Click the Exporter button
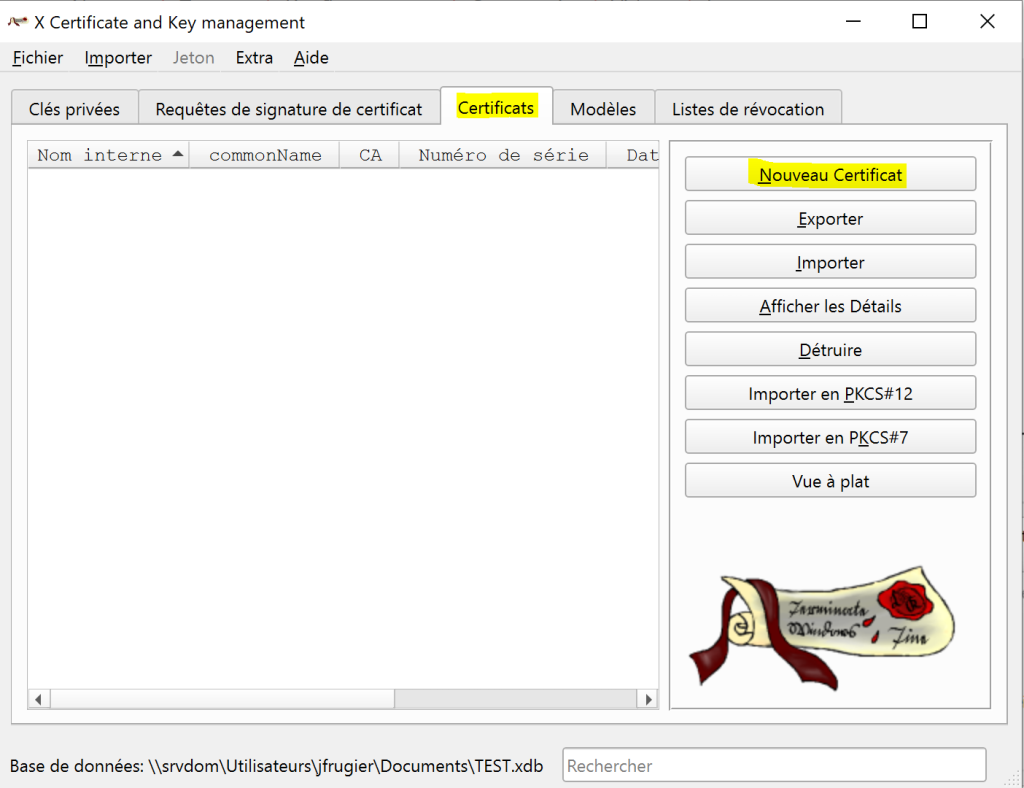This screenshot has height=788, width=1024. click(830, 218)
